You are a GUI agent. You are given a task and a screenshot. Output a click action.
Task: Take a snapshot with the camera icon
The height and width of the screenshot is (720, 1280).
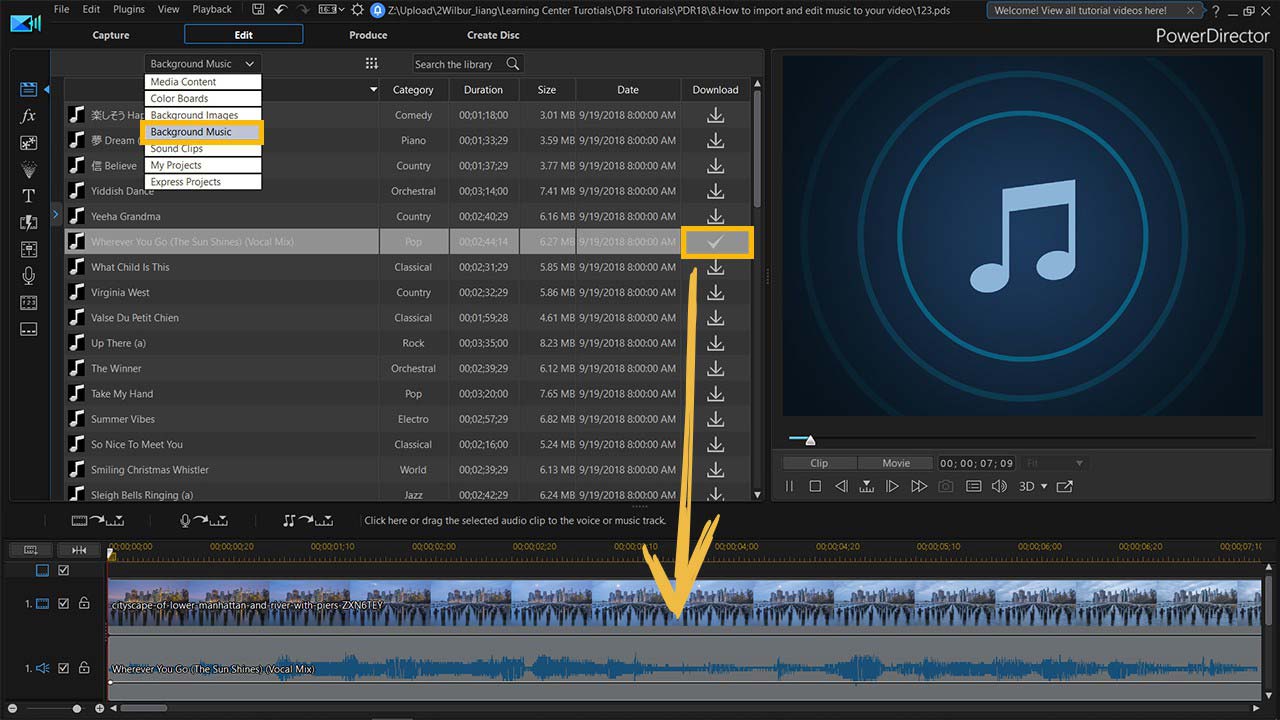[945, 486]
